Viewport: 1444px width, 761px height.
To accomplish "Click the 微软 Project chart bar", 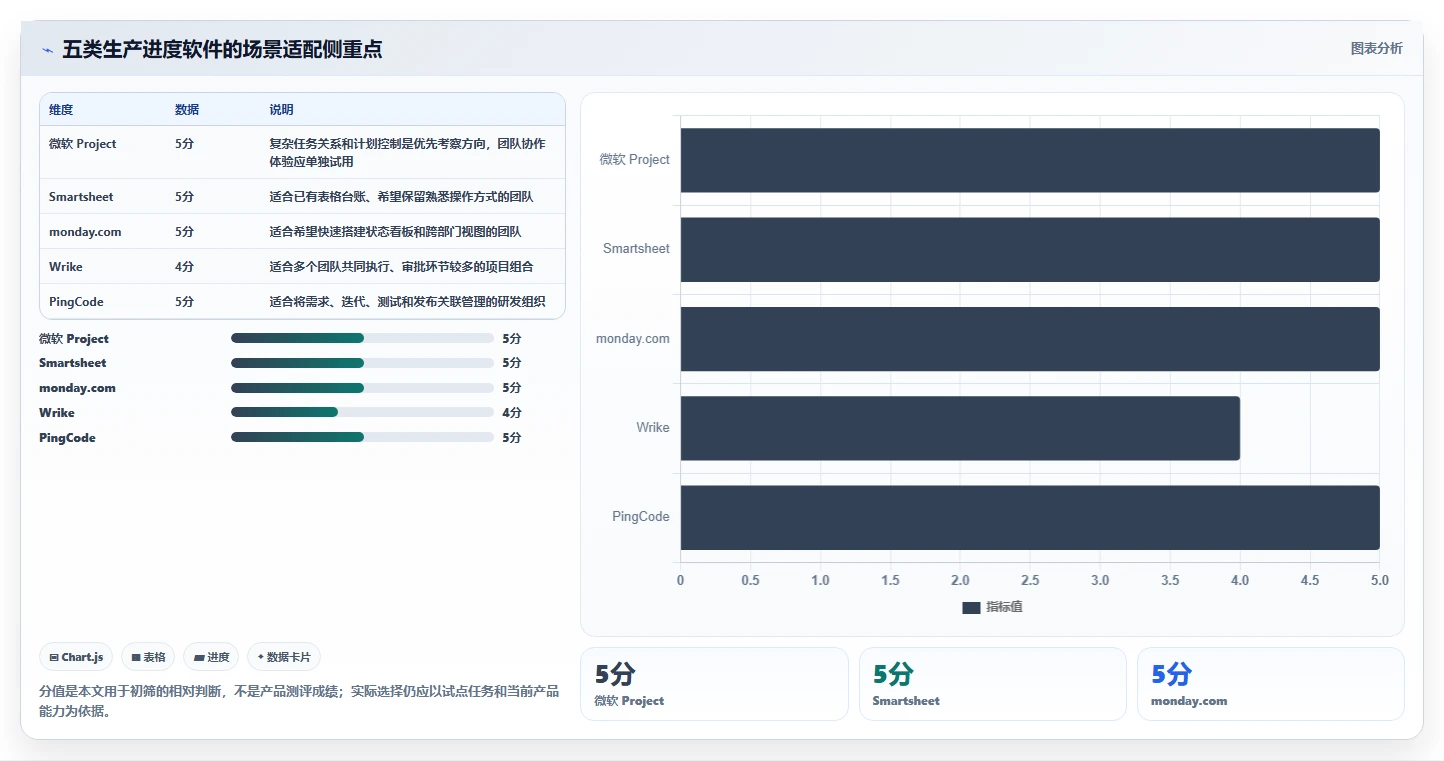I will pos(1030,160).
